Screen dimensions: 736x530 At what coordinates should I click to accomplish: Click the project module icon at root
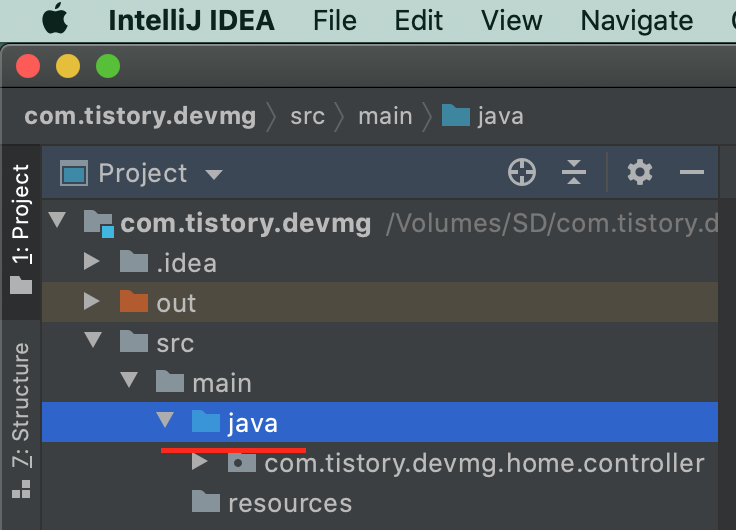[99, 223]
